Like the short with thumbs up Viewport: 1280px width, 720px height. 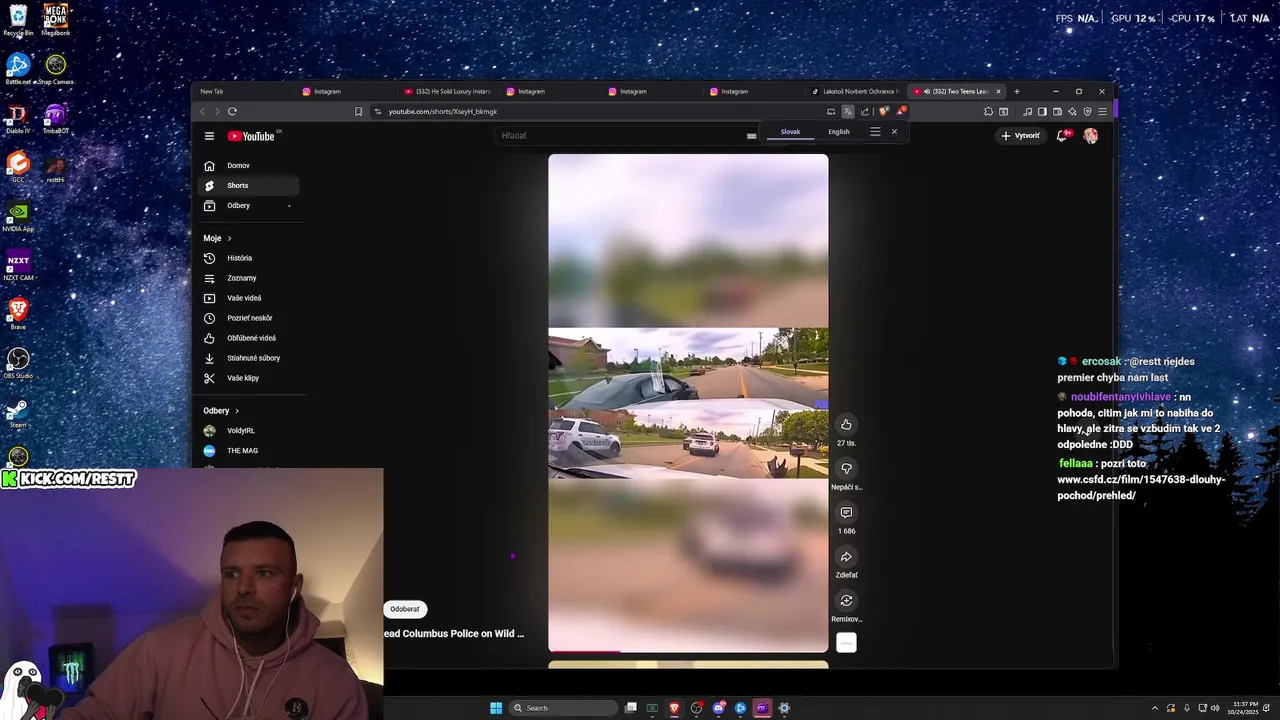tap(846, 424)
